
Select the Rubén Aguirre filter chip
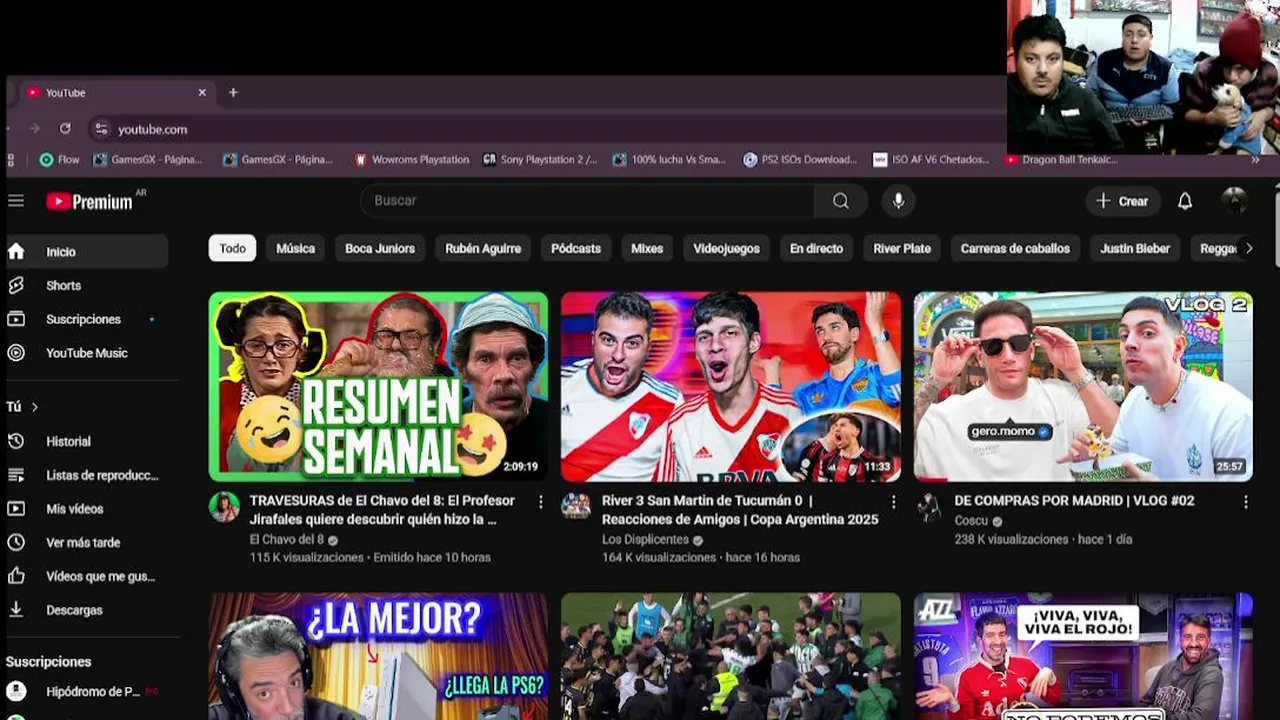(483, 249)
